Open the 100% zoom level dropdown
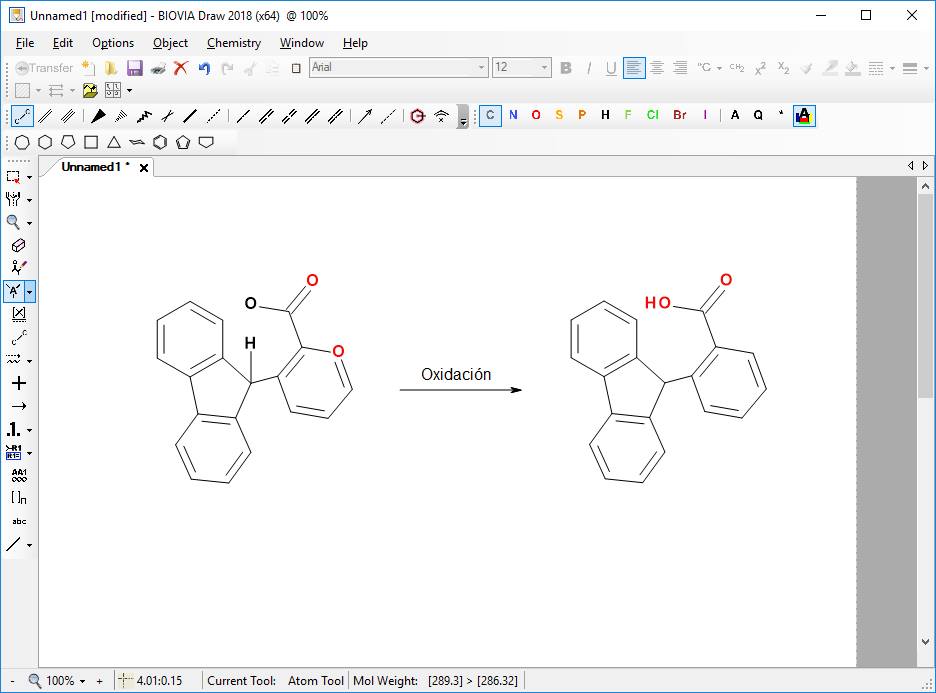The height and width of the screenshot is (693, 936). [x=82, y=681]
